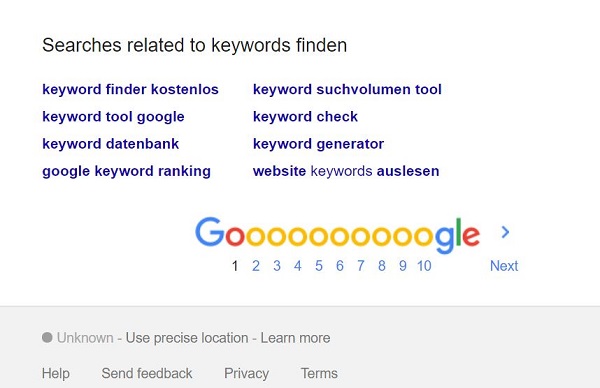Image resolution: width=600 pixels, height=388 pixels.
Task: Open 'google keyword ranking' suggestion
Action: point(126,171)
